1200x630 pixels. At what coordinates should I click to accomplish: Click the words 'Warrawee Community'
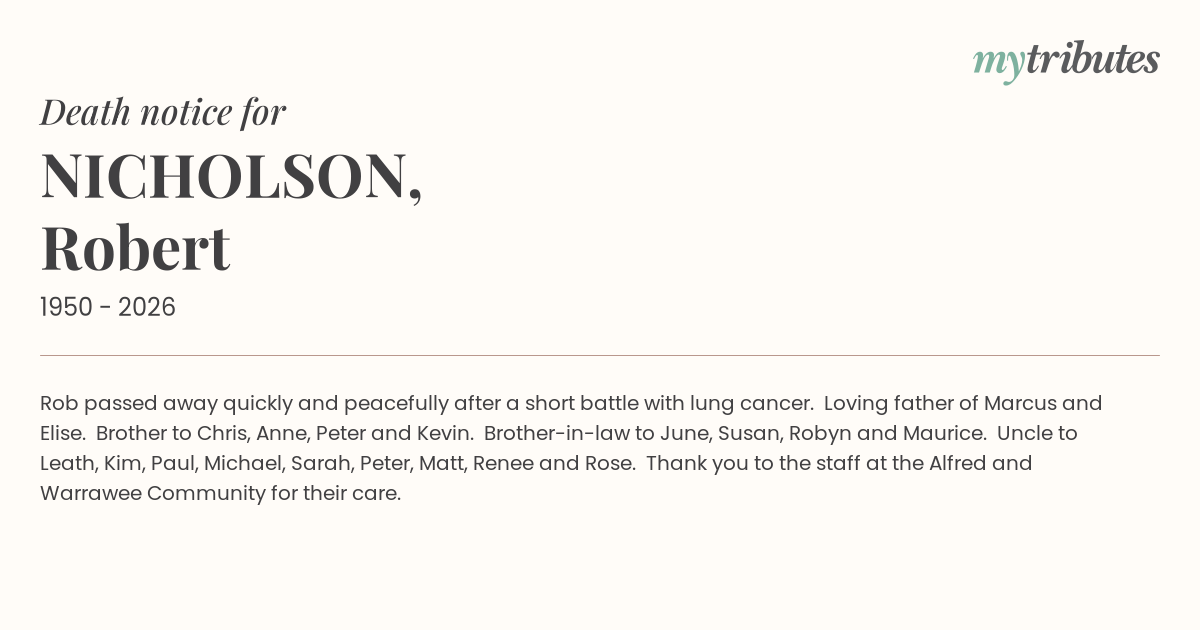[139, 493]
